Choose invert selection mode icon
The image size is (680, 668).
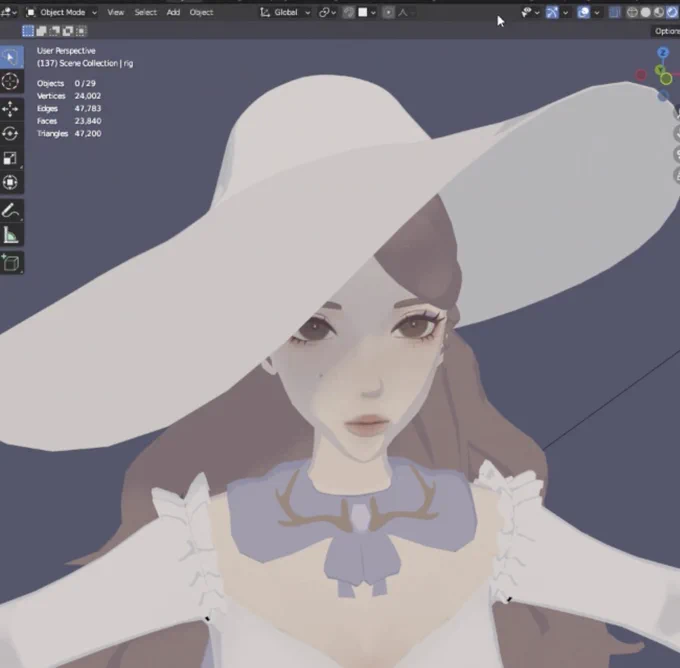click(x=68, y=31)
